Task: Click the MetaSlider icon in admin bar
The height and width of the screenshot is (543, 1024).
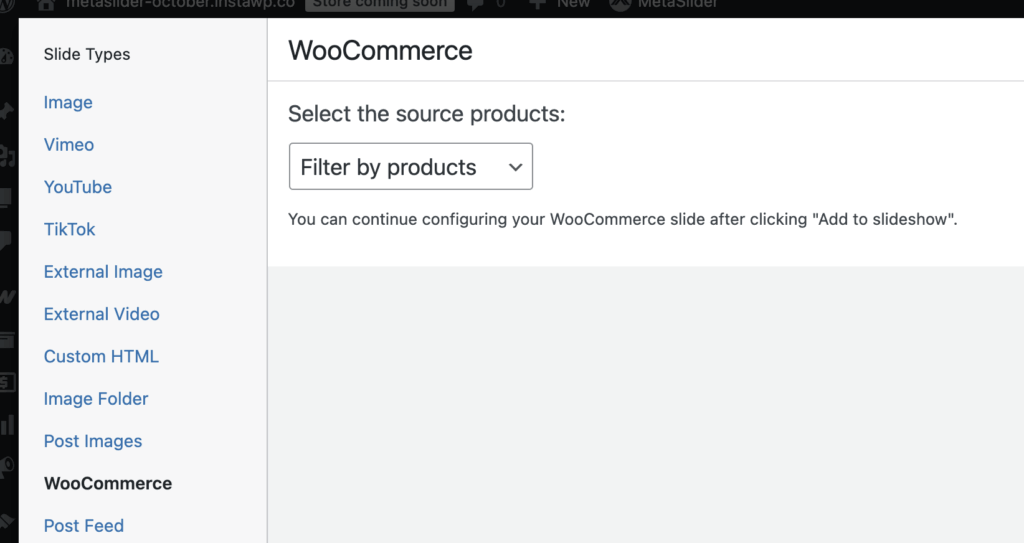Action: point(620,4)
